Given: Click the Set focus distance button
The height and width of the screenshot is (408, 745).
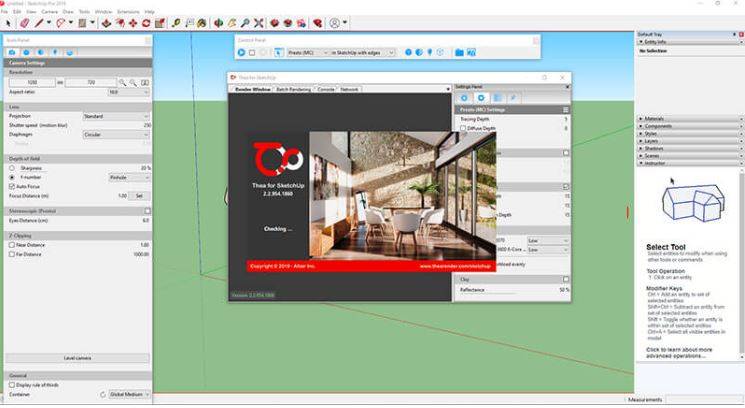Looking at the screenshot, I should (x=139, y=195).
